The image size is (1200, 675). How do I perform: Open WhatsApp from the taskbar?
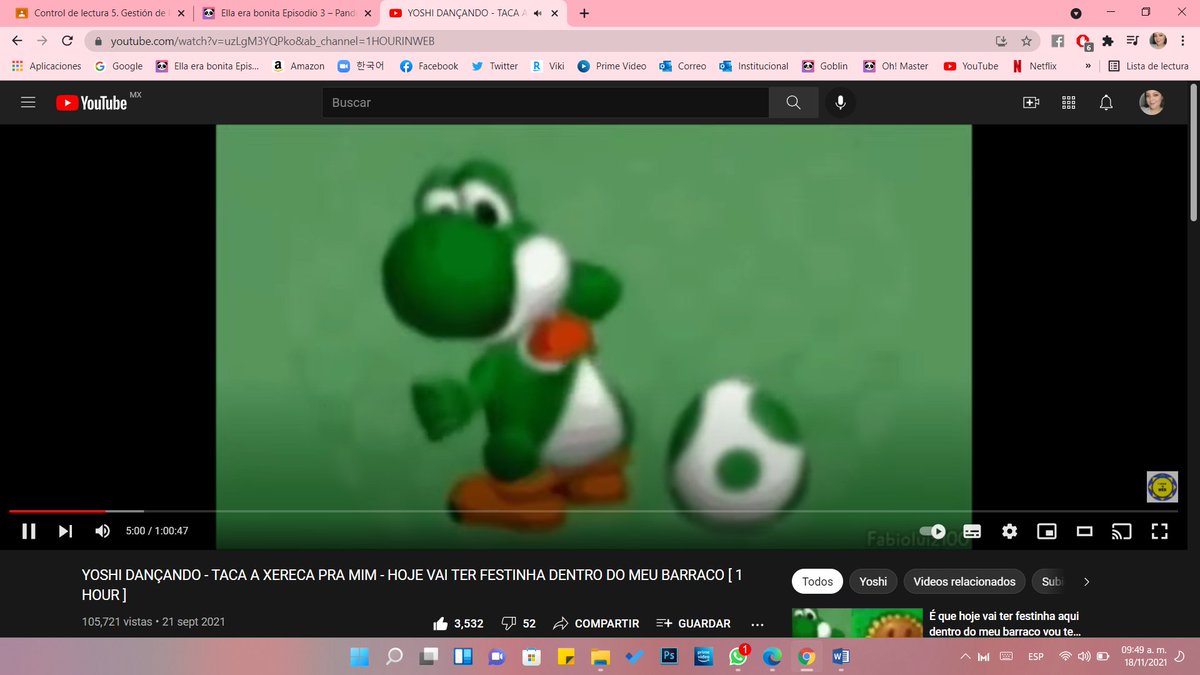738,657
